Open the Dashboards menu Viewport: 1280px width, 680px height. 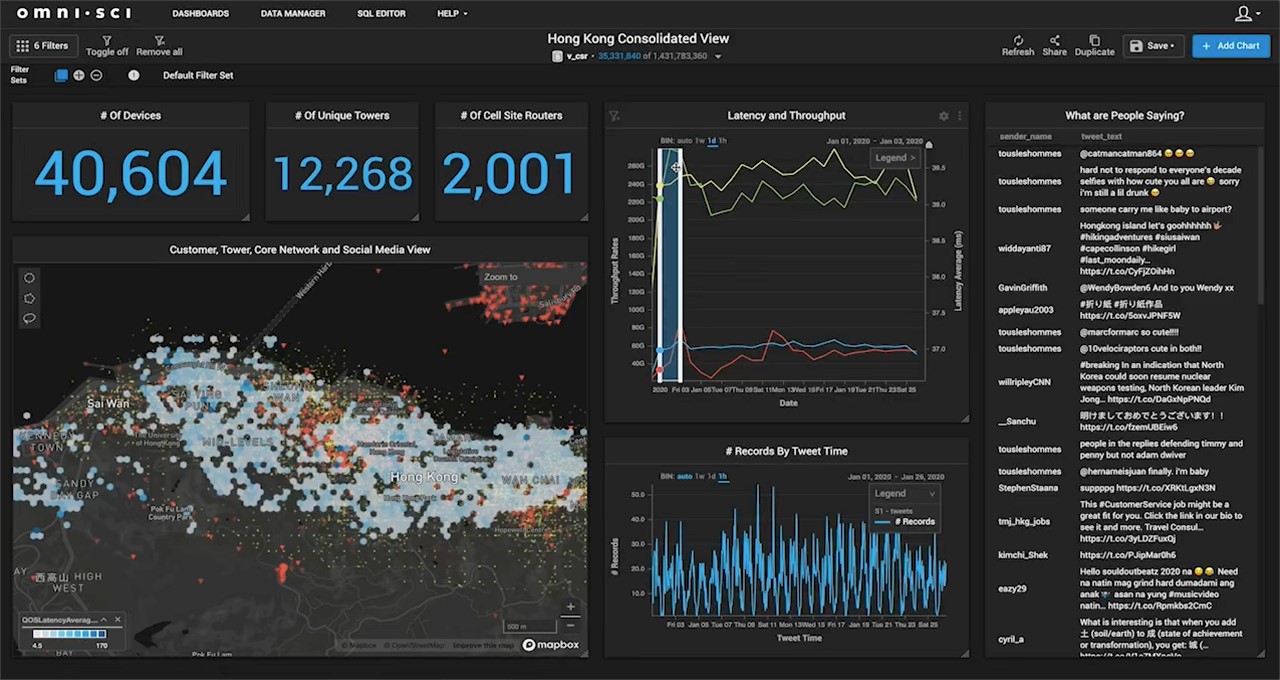coord(200,13)
